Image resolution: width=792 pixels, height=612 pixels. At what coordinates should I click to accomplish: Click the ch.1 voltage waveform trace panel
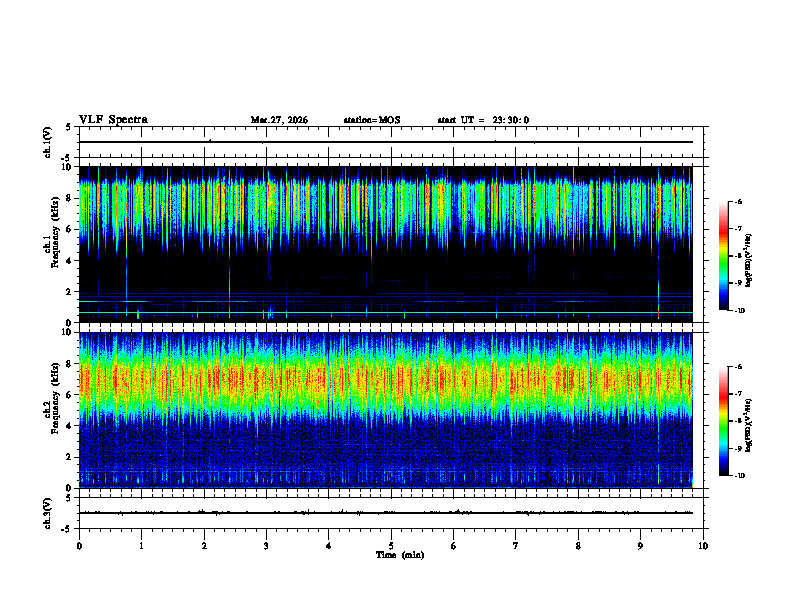391,142
